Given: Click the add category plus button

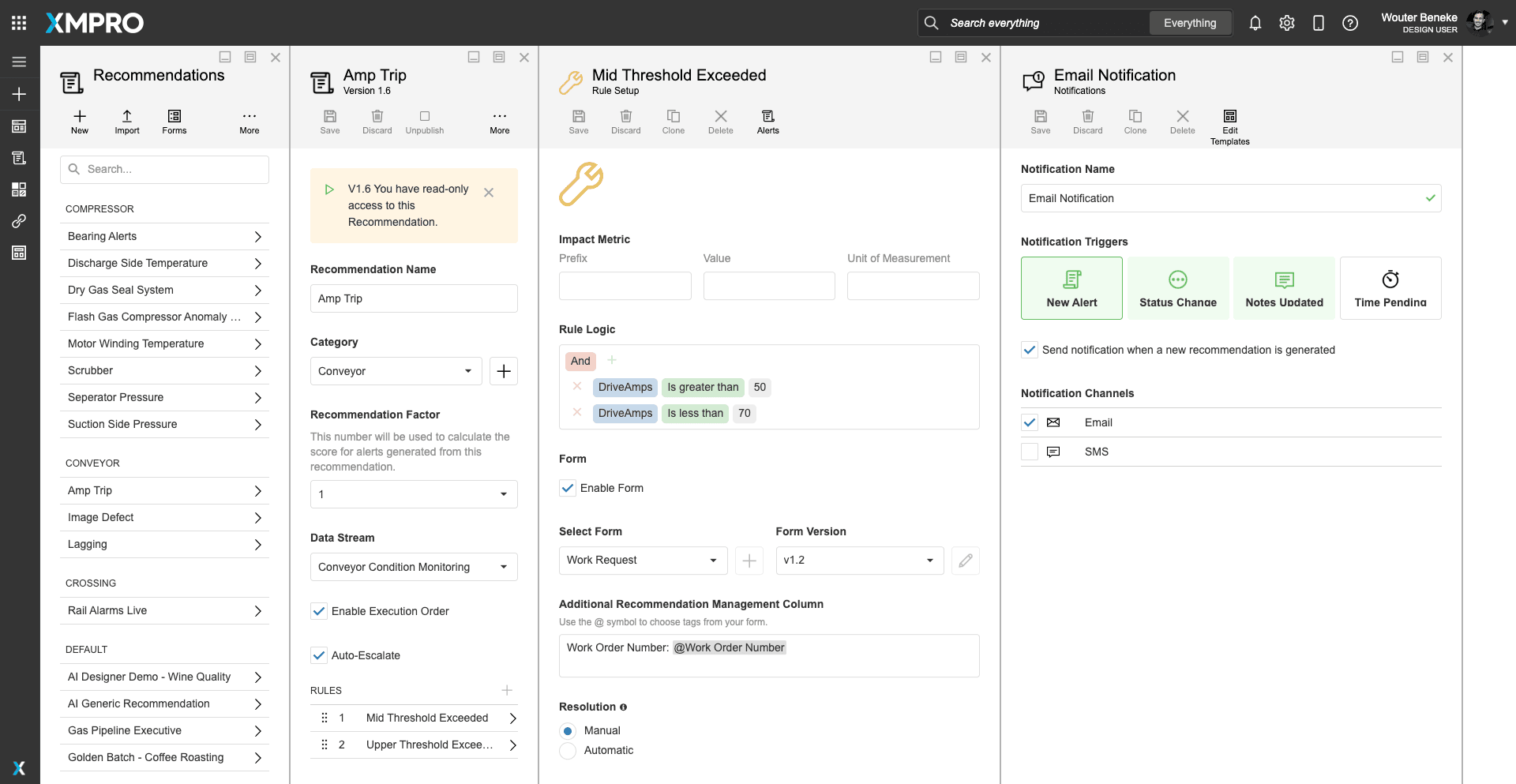Looking at the screenshot, I should 504,371.
